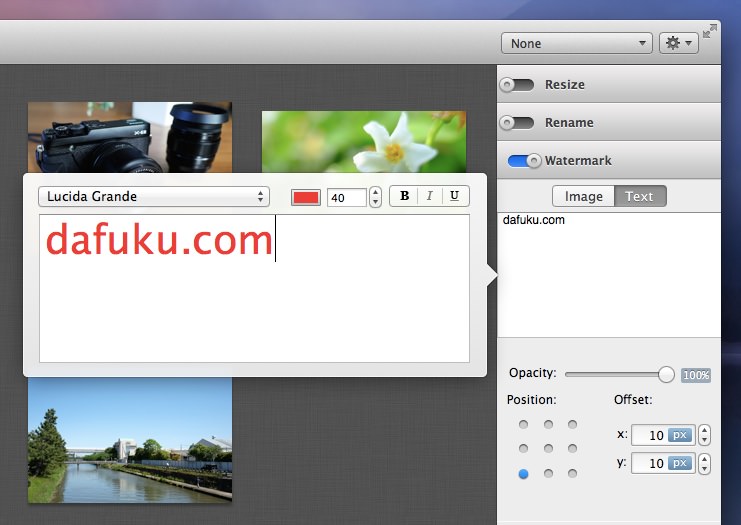
Task: Toggle bold formatting button
Action: [404, 196]
